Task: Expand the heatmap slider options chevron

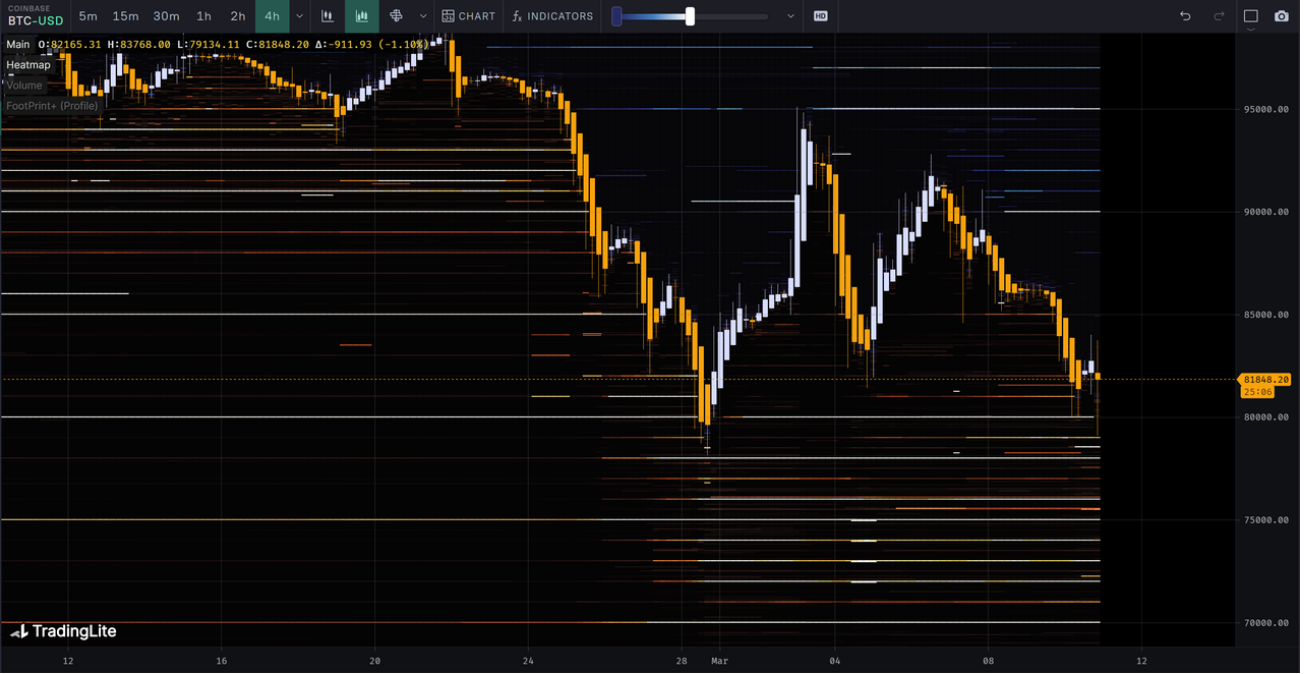Action: tap(791, 16)
